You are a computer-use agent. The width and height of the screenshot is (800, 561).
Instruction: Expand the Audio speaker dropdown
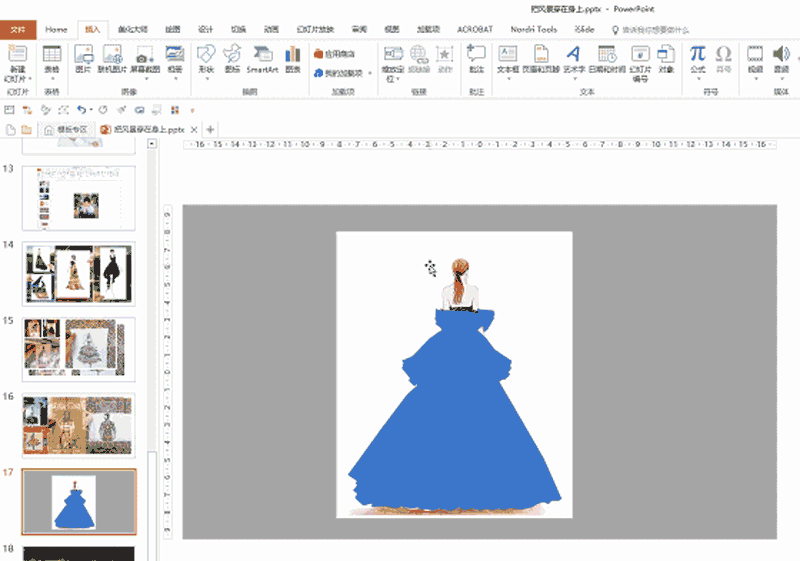pos(781,79)
